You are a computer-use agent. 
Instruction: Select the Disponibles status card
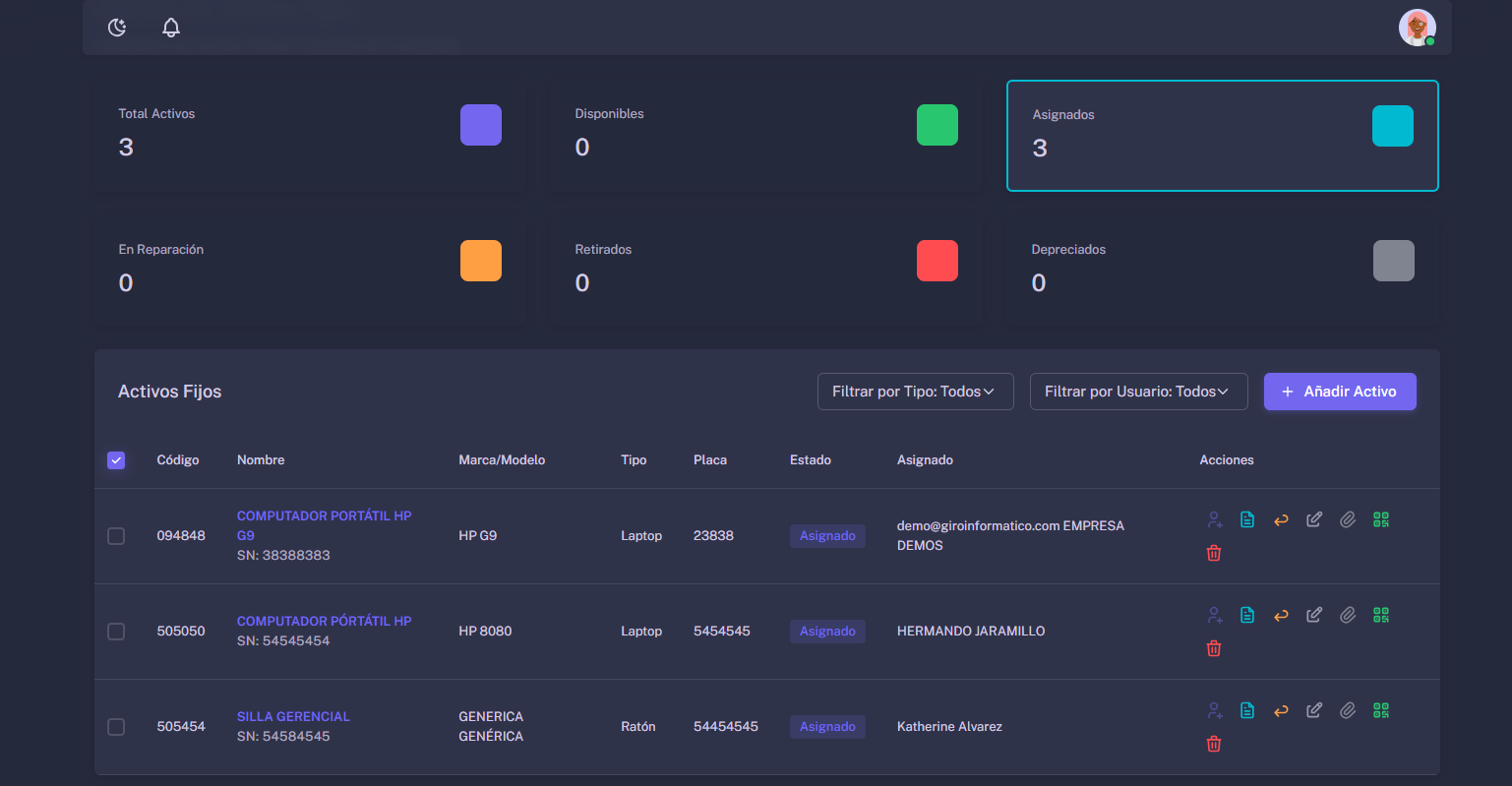[x=764, y=136]
